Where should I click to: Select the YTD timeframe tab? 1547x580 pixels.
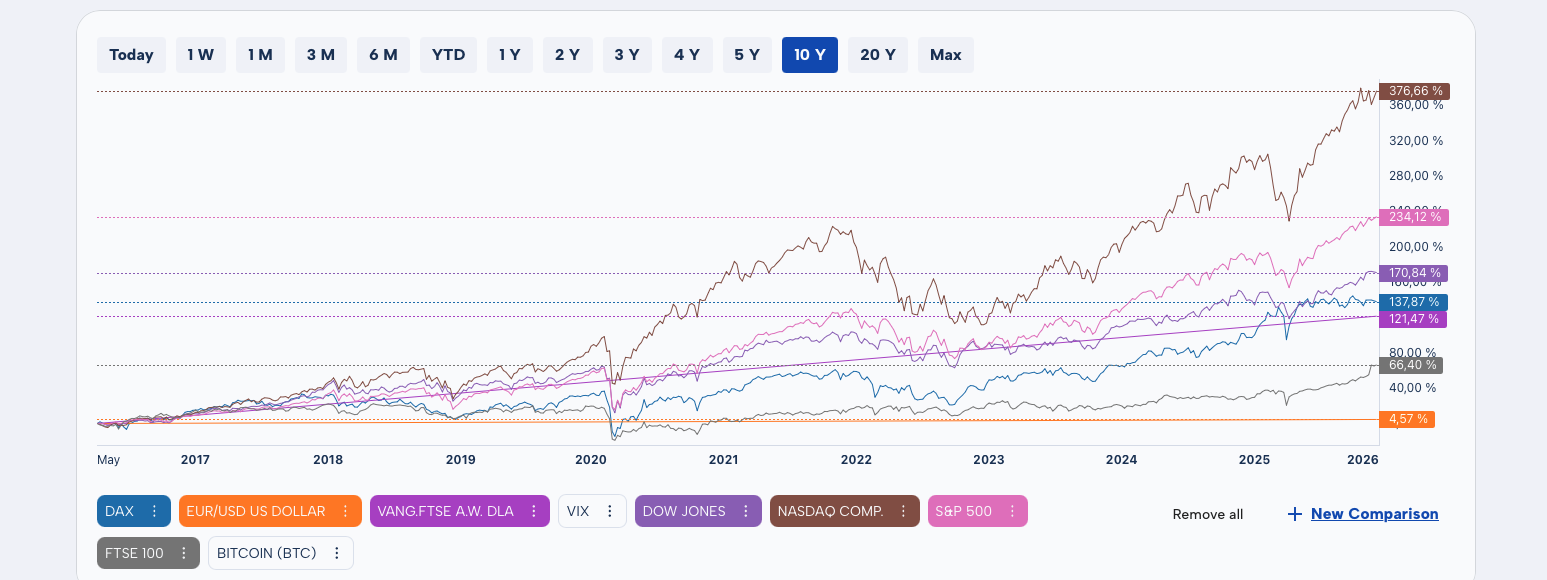click(448, 55)
